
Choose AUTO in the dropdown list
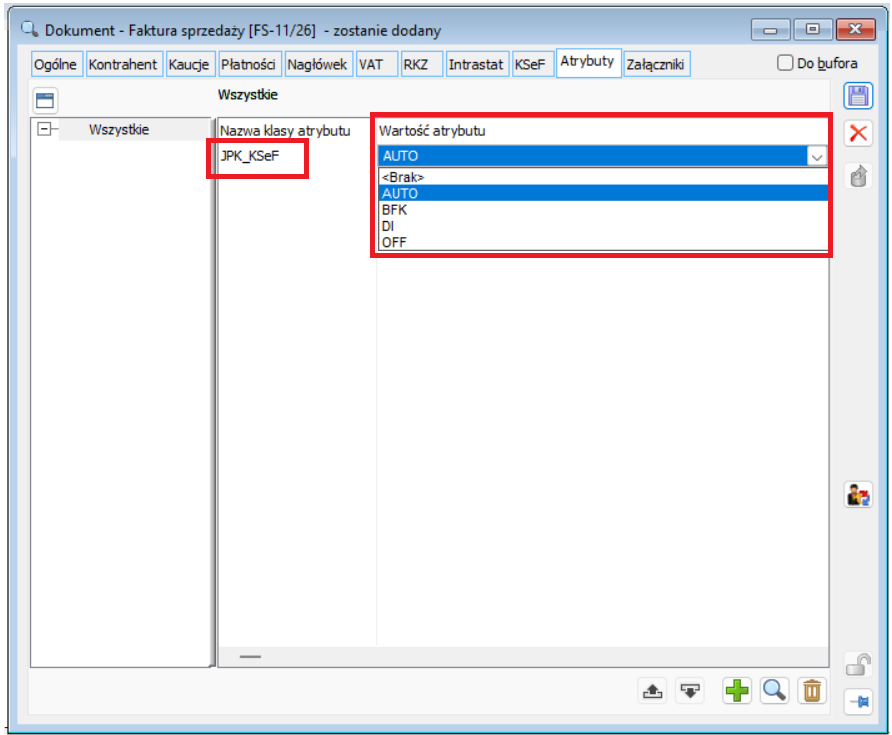[x=603, y=193]
